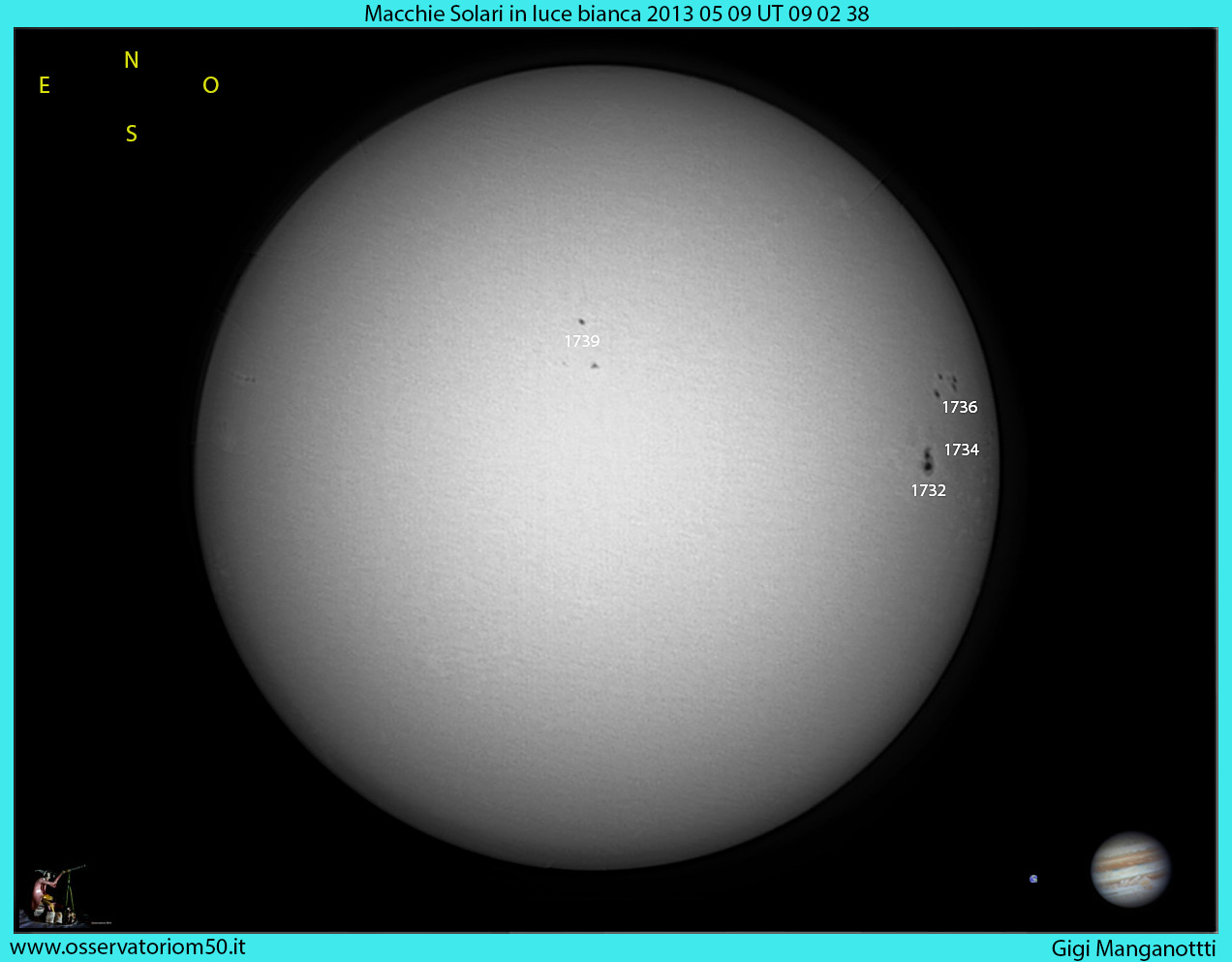Viewport: 1232px width, 962px height.
Task: Click the sunspot label 1736
Action: pos(960,407)
